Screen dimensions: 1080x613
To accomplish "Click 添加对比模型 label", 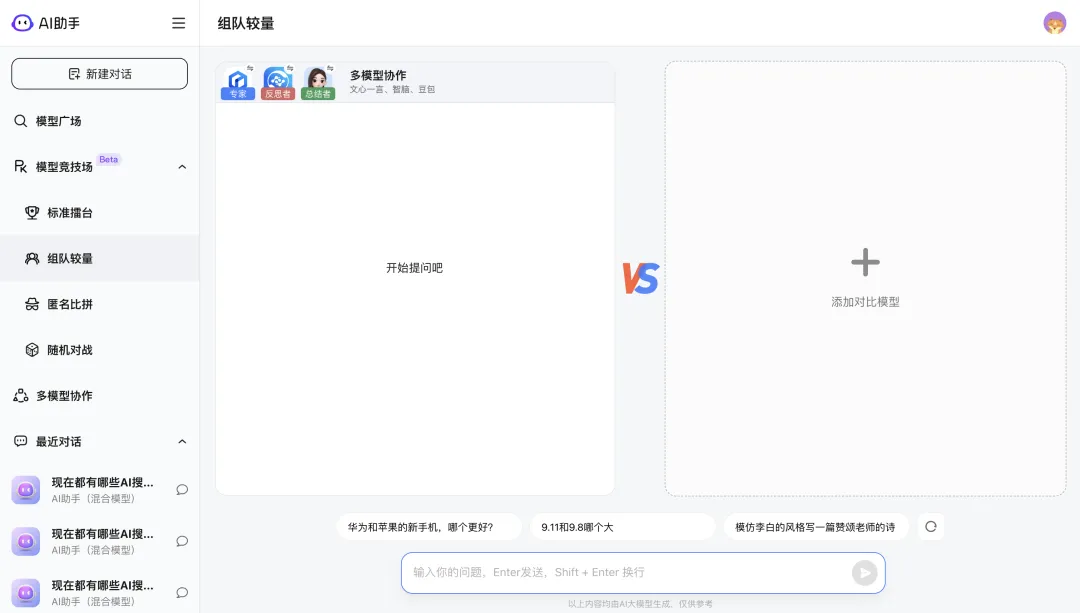I will tap(865, 302).
